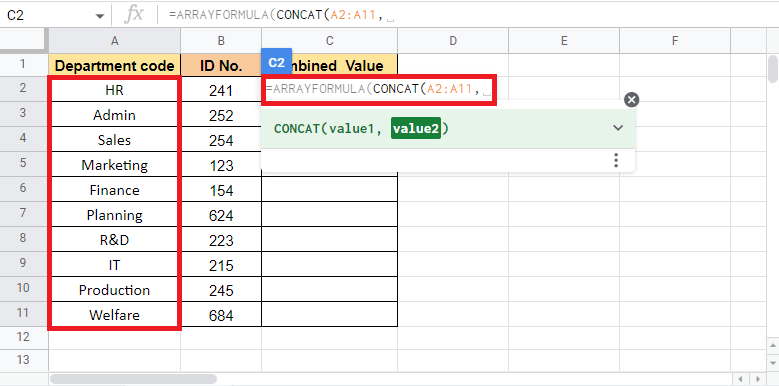Select column C header

pyautogui.click(x=329, y=41)
